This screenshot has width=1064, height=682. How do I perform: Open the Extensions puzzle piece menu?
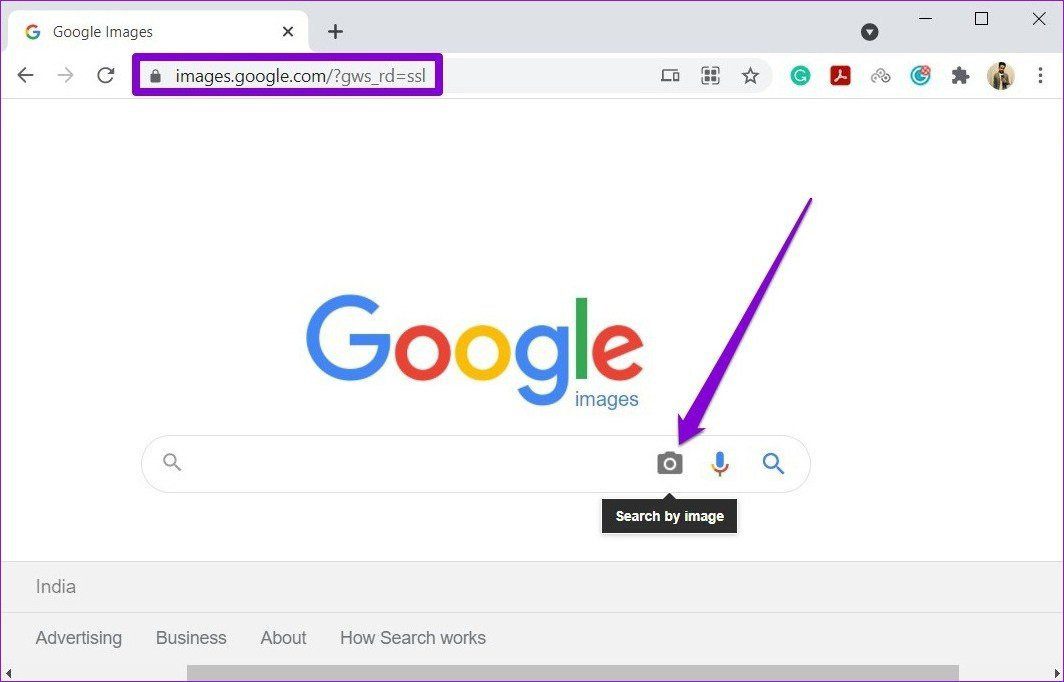pos(960,76)
